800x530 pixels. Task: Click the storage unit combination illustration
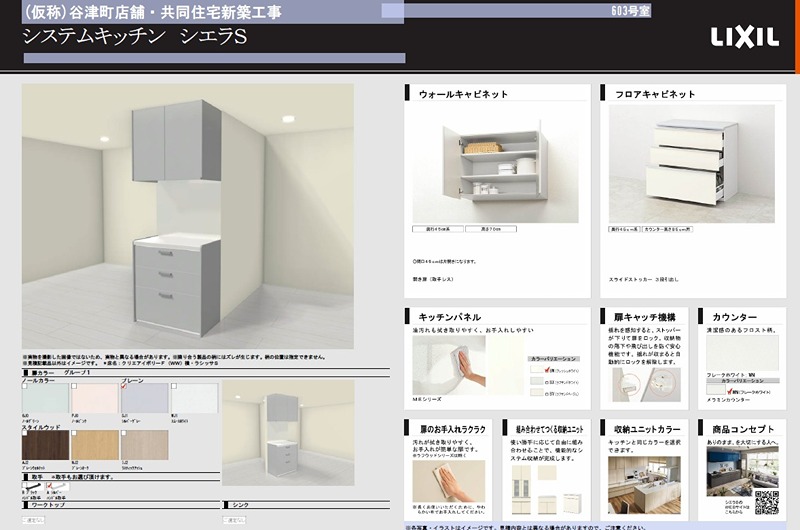click(x=546, y=489)
